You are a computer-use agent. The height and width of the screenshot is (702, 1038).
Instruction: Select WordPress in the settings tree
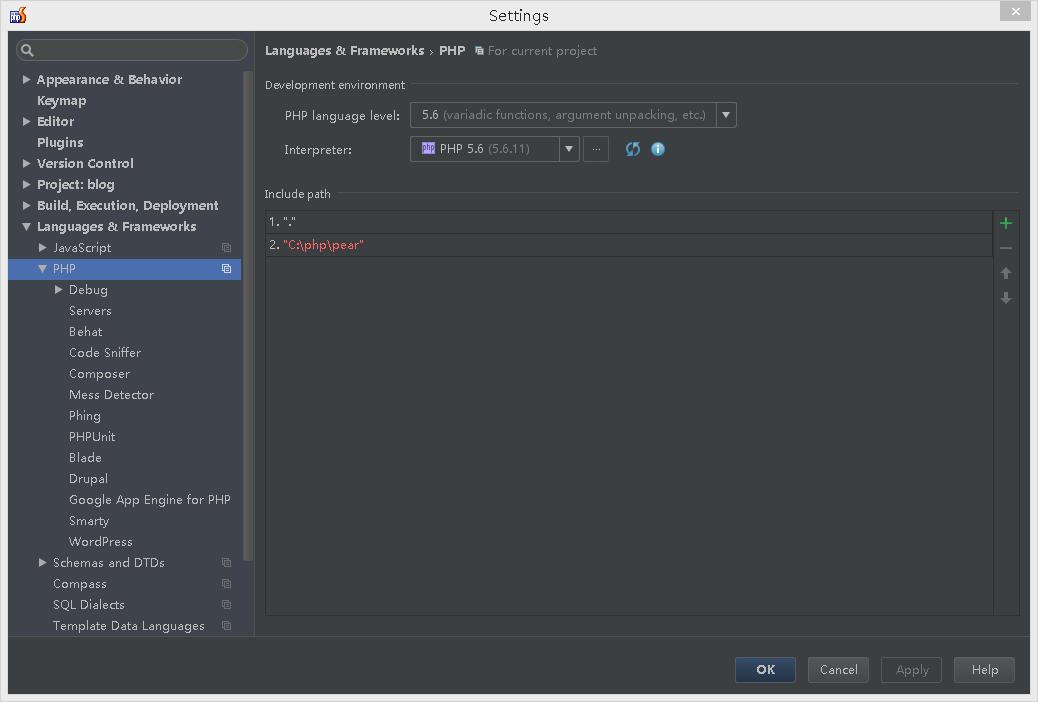click(98, 541)
